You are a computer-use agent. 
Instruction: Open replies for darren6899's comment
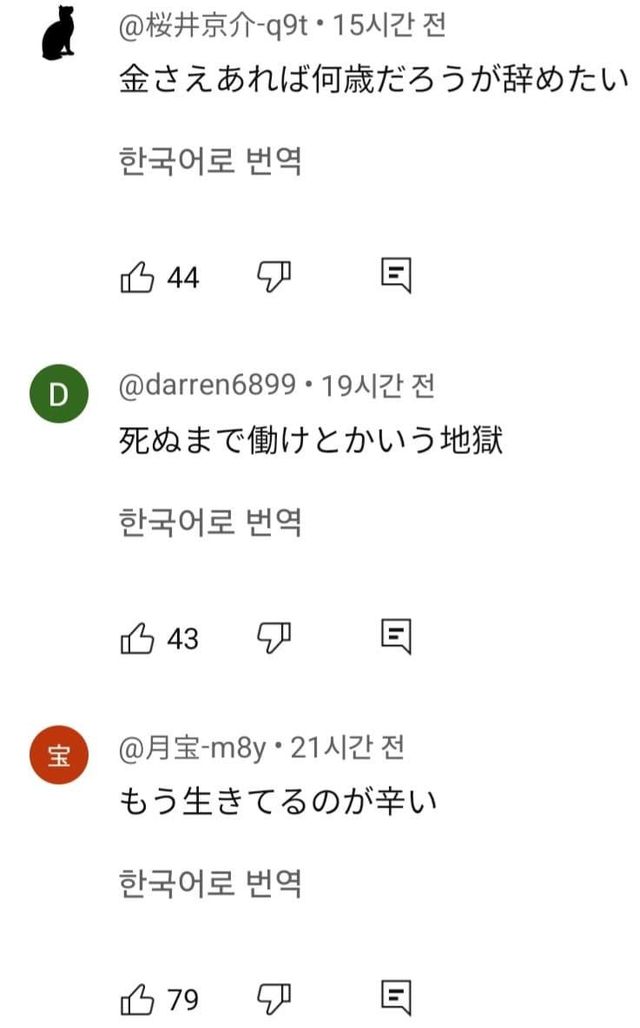coord(397,636)
